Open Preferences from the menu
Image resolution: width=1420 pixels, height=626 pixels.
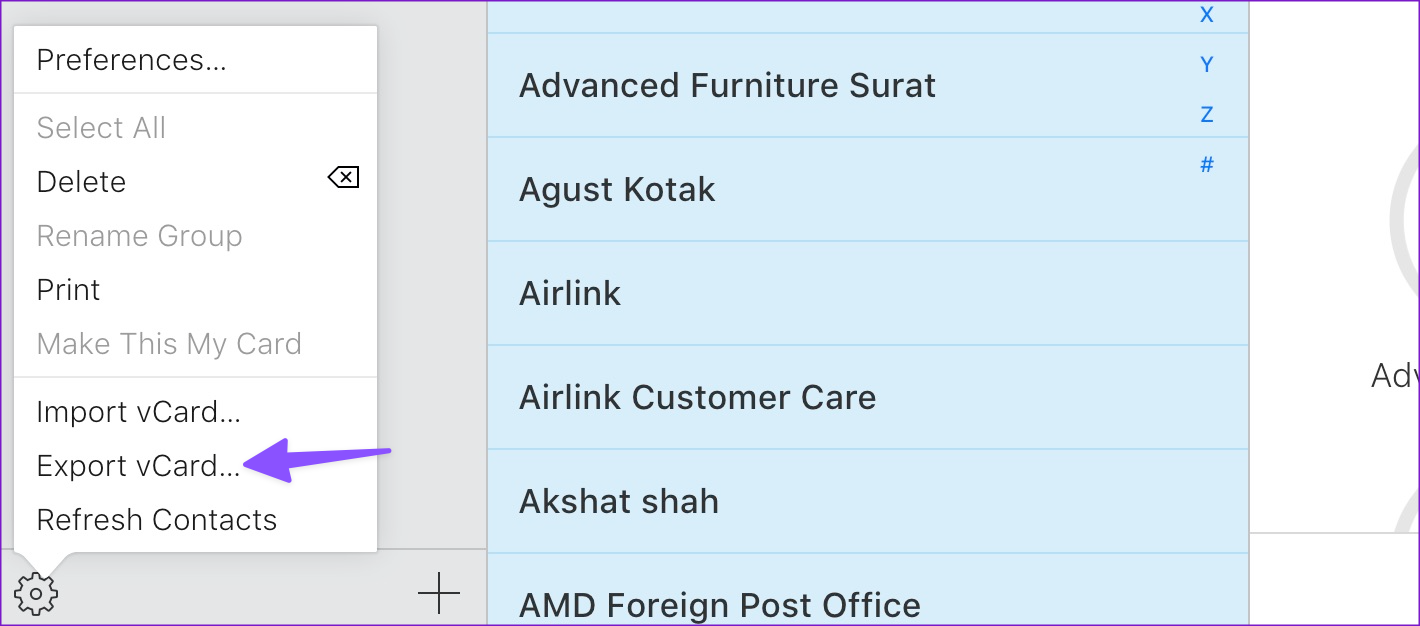pyautogui.click(x=131, y=60)
